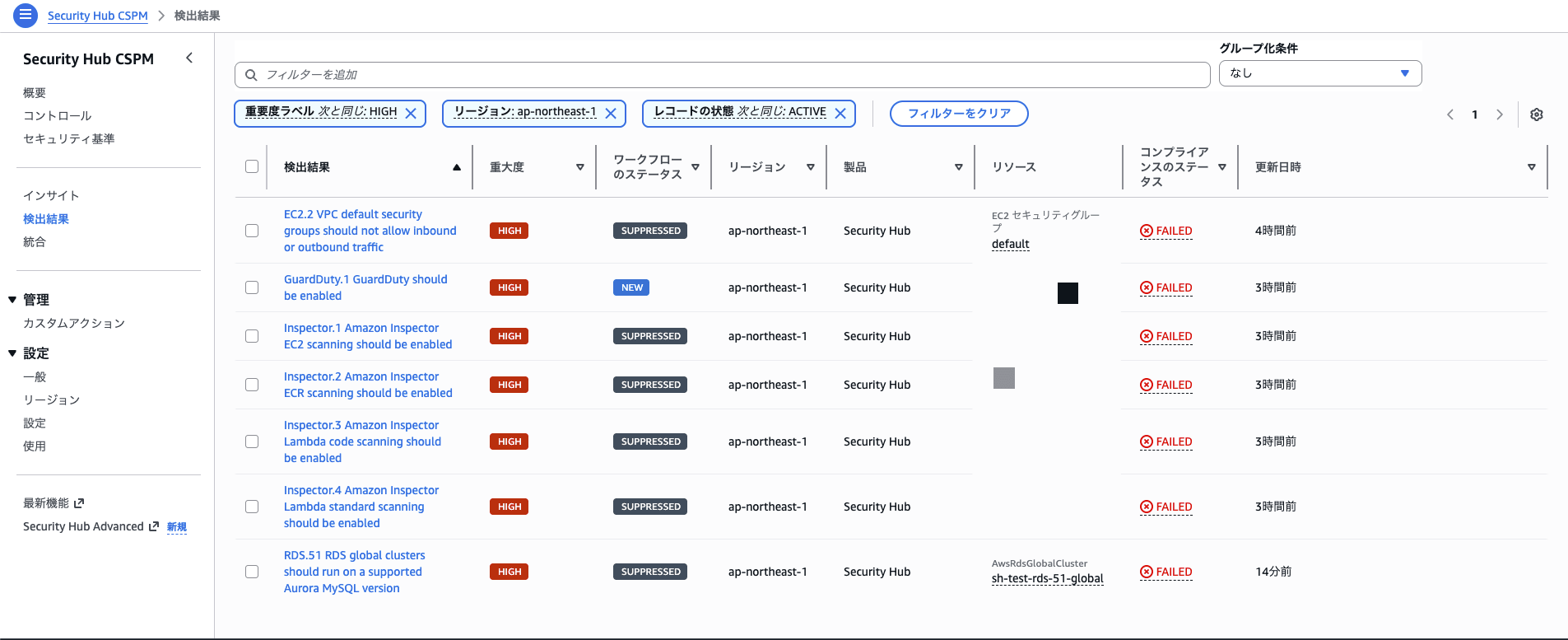Image resolution: width=1568 pixels, height=640 pixels.
Task: Go to 概要 in sidebar
Action: [x=35, y=93]
